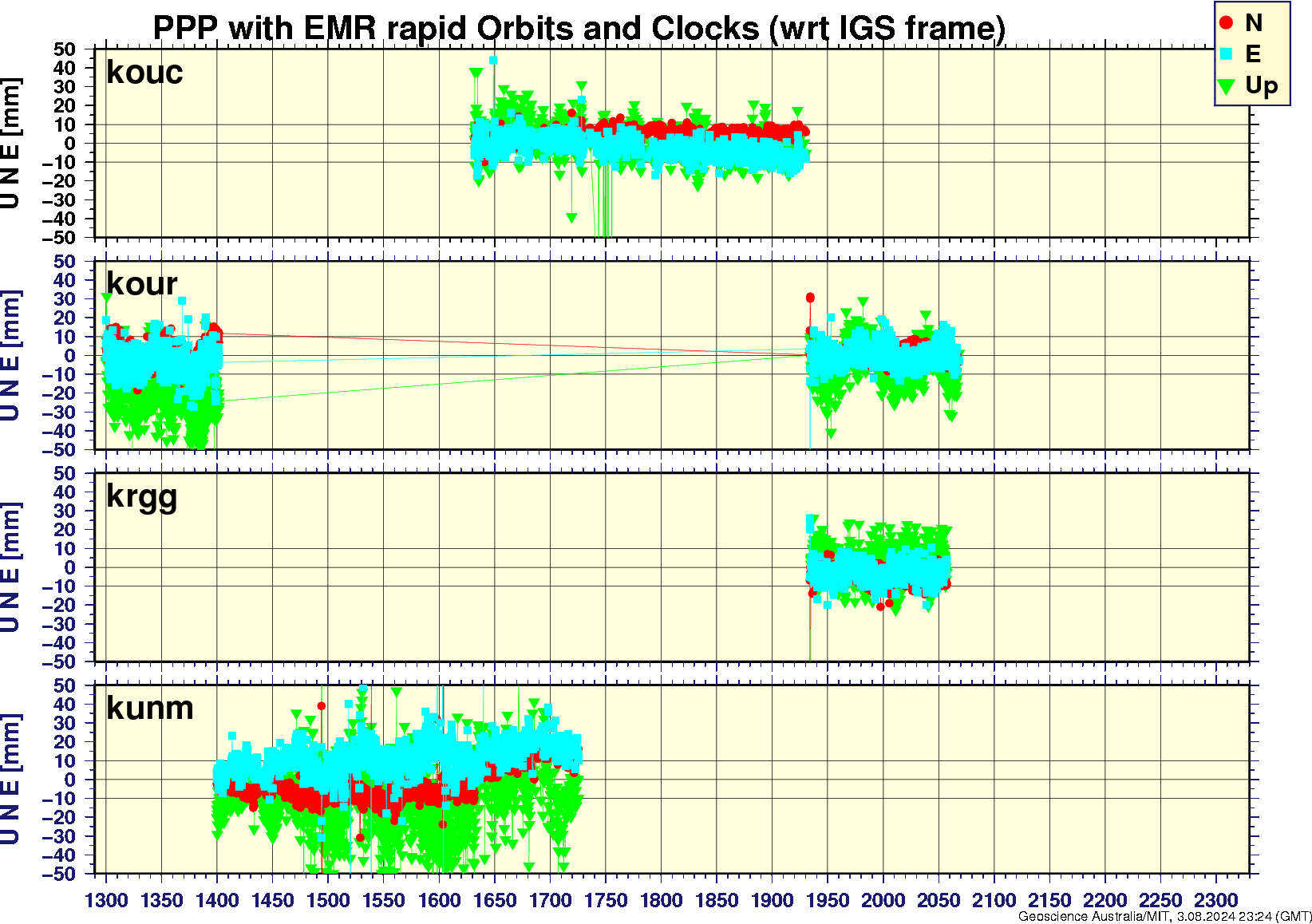The width and height of the screenshot is (1312, 924).
Task: Click the red N outlier near 39 mm in kunm panel
Action: point(322,706)
